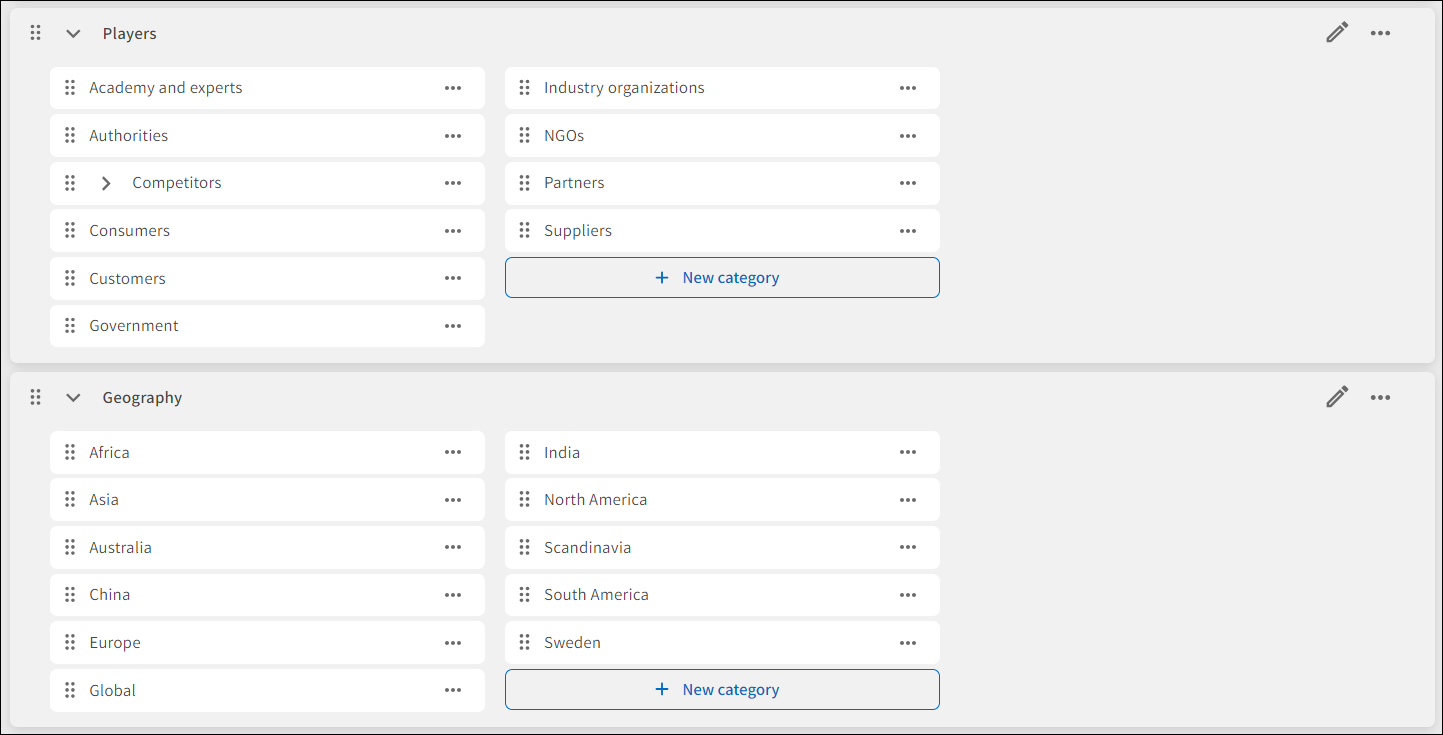Click the edit pencil for Players section

point(1337,33)
